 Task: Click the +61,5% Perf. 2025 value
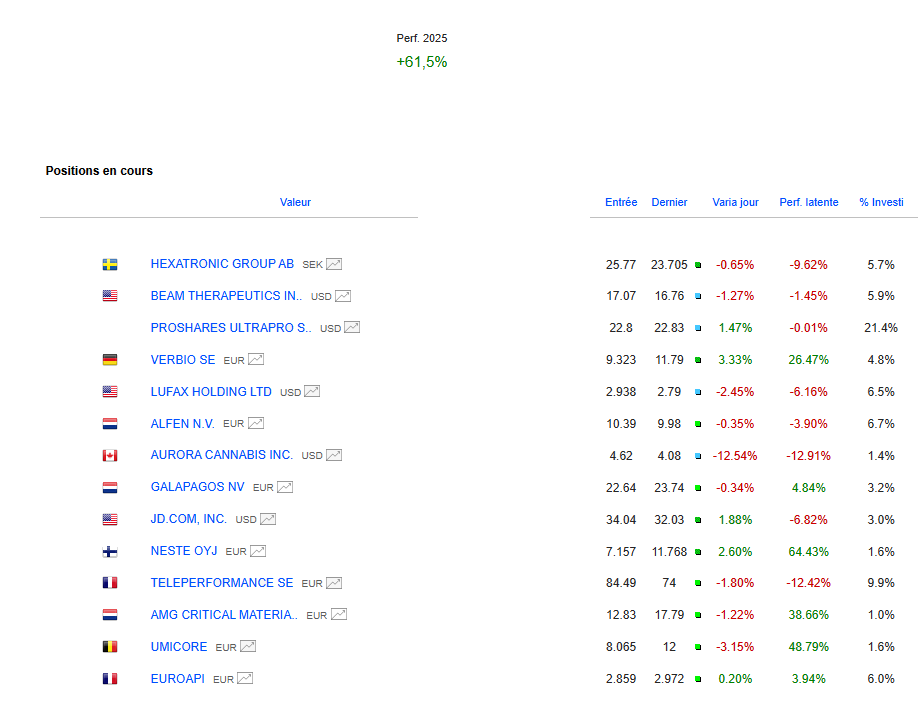tap(422, 62)
